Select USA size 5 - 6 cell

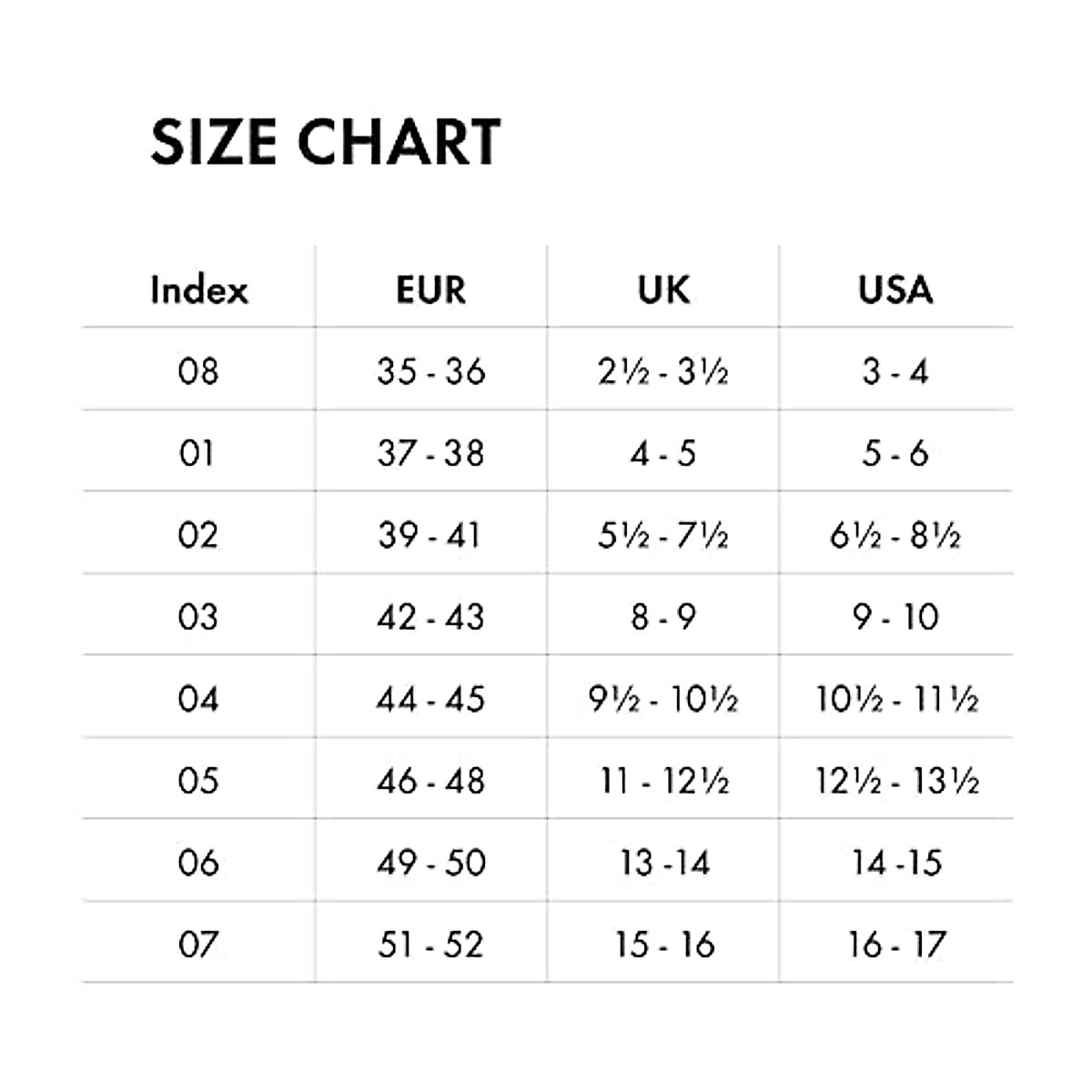pos(895,453)
